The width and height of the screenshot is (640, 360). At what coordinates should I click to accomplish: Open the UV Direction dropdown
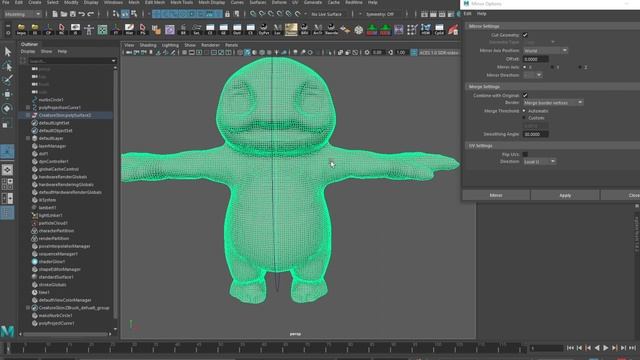tap(539, 162)
